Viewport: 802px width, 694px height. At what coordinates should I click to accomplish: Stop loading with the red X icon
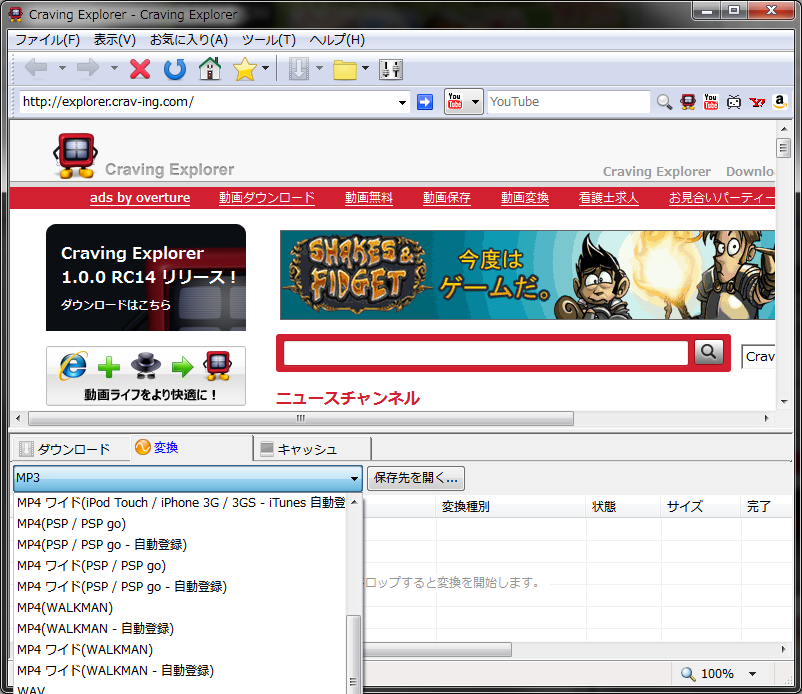coord(140,69)
